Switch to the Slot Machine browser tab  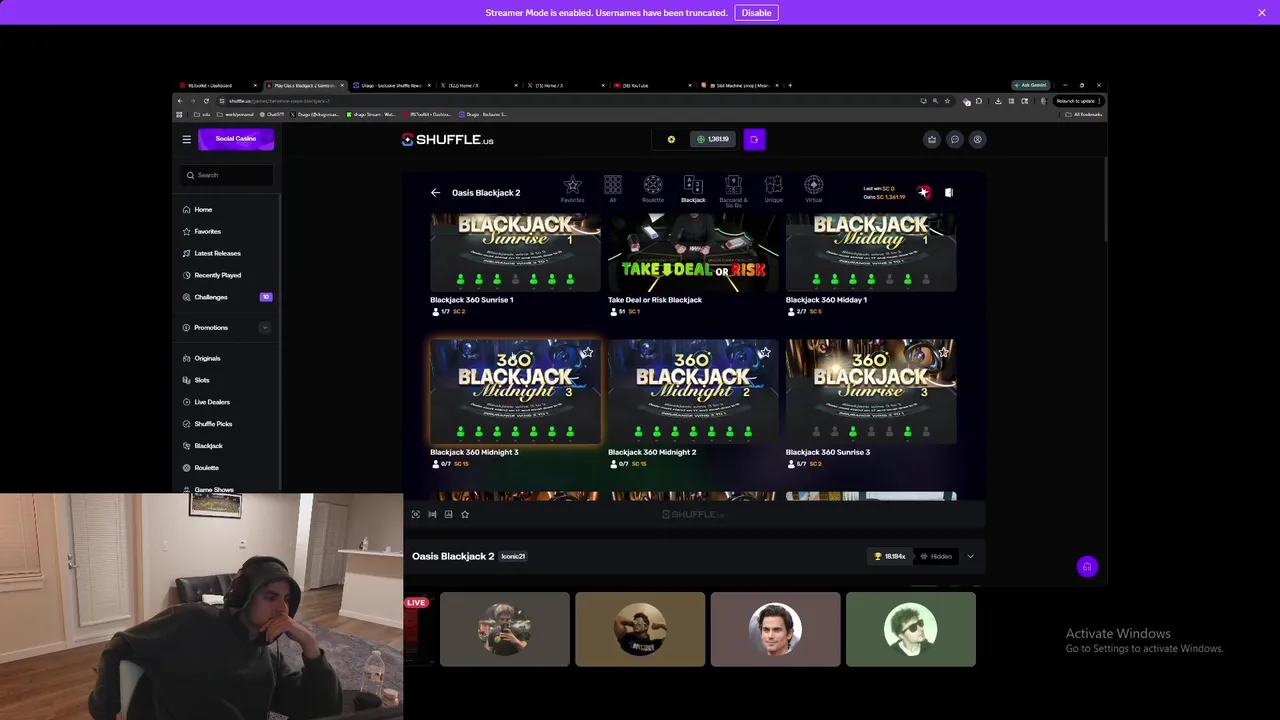point(739,85)
